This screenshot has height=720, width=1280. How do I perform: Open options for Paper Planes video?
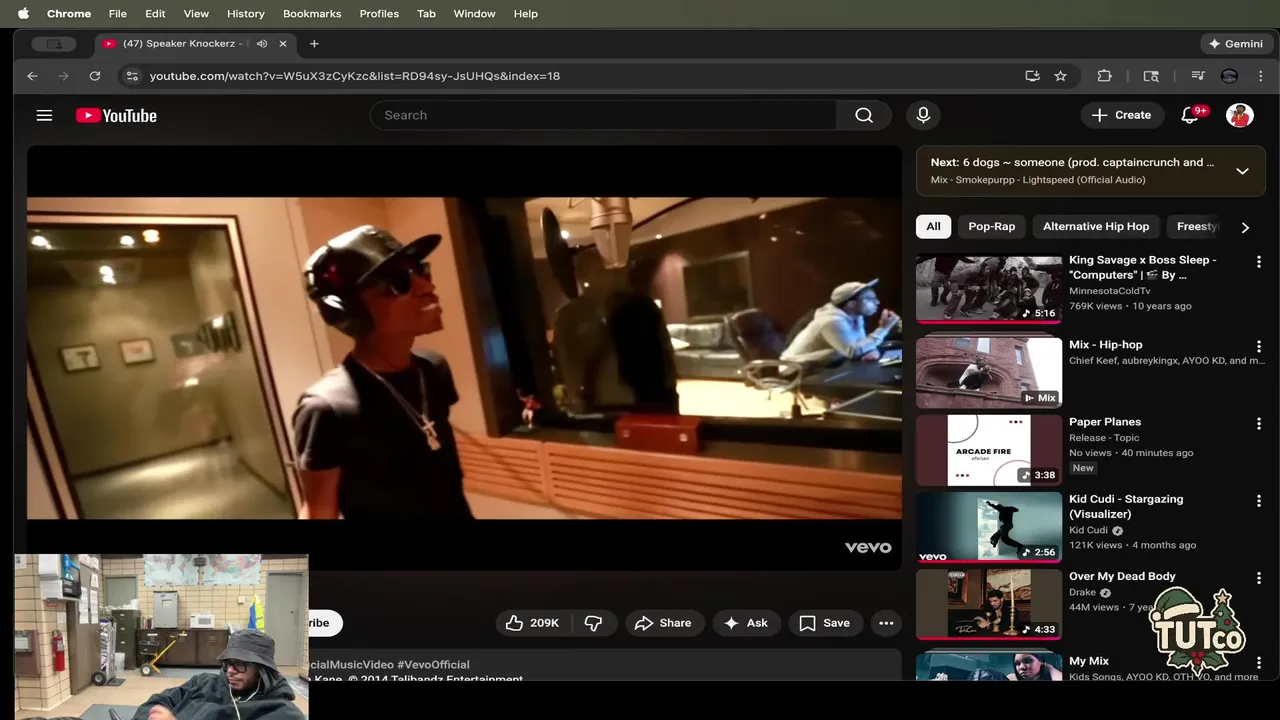coord(1259,424)
